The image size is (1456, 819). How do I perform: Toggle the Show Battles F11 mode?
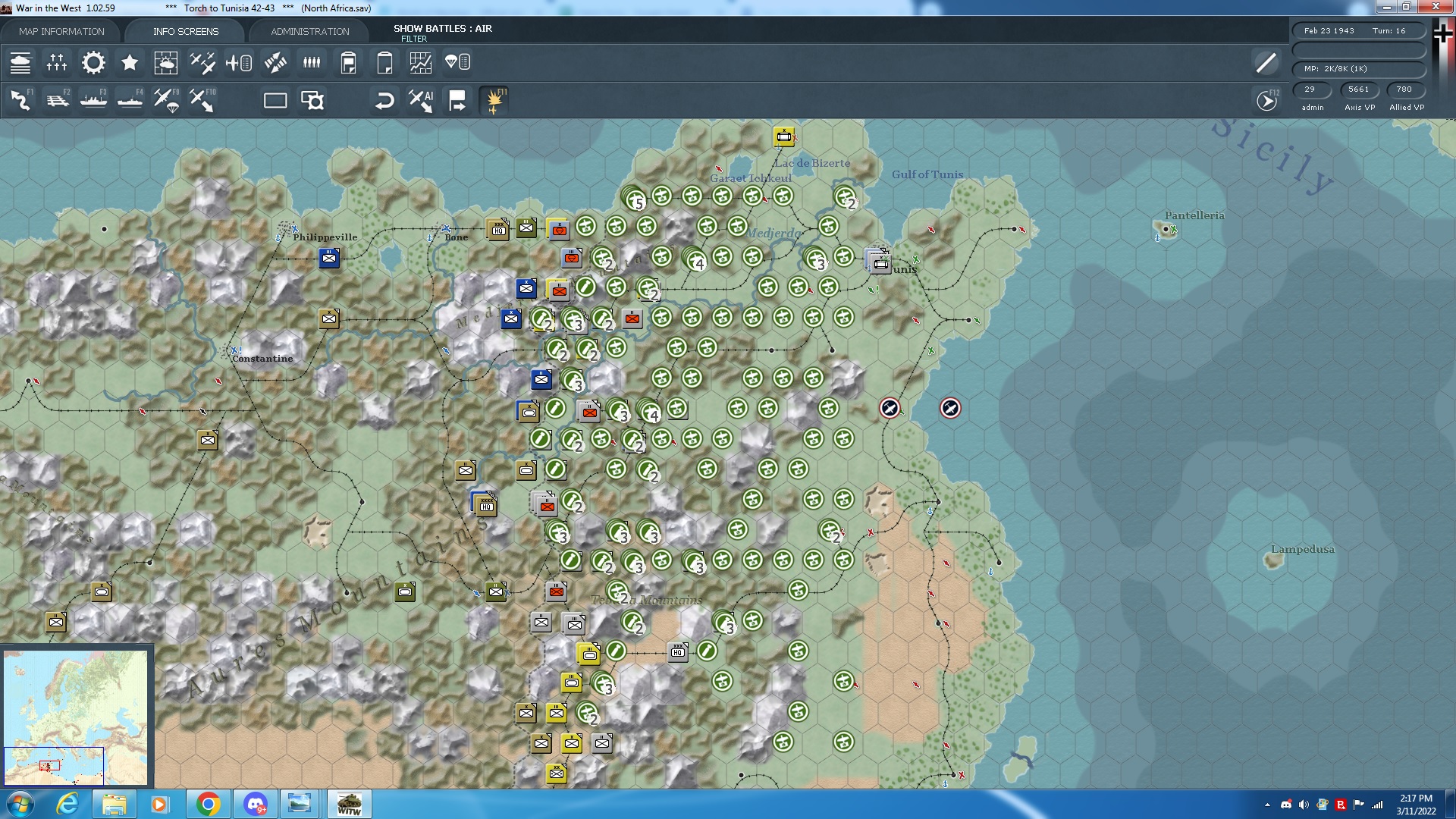(x=494, y=99)
